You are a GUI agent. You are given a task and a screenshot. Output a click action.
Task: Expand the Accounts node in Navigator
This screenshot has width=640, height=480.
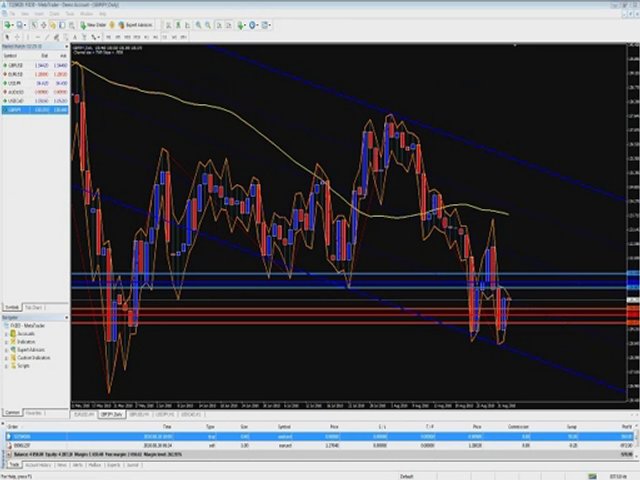point(6,334)
